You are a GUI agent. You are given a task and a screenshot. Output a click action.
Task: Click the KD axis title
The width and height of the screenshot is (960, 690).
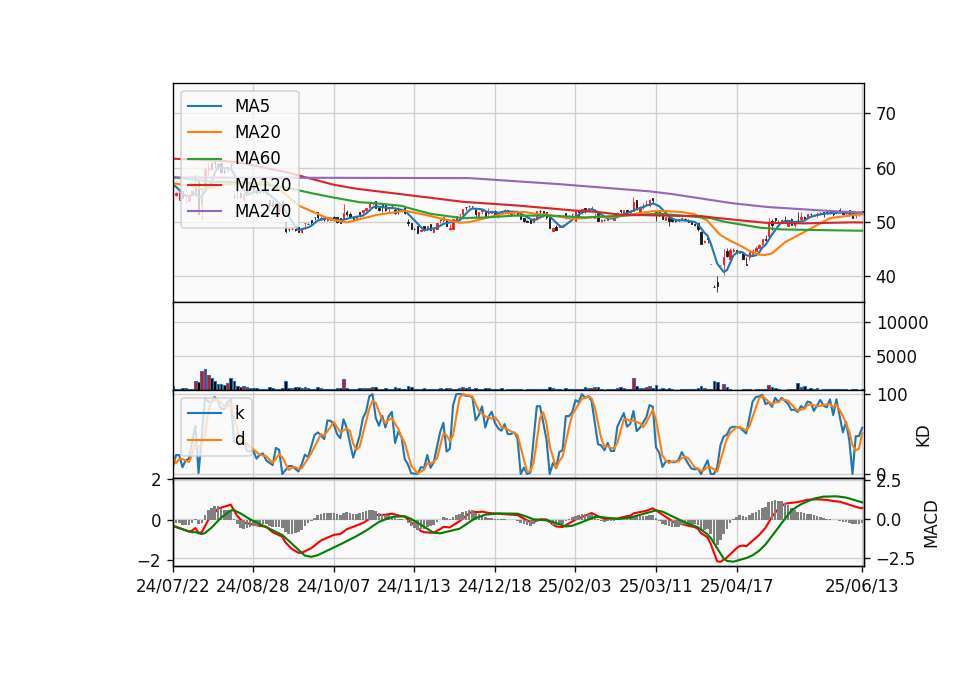(x=923, y=437)
